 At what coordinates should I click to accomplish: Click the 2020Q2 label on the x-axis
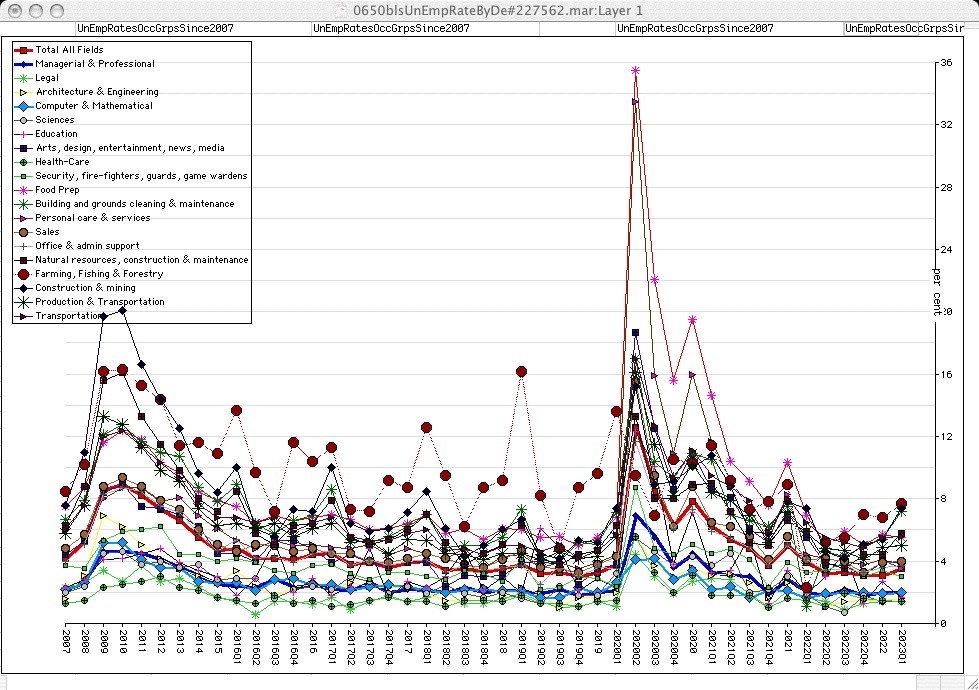(x=635, y=647)
